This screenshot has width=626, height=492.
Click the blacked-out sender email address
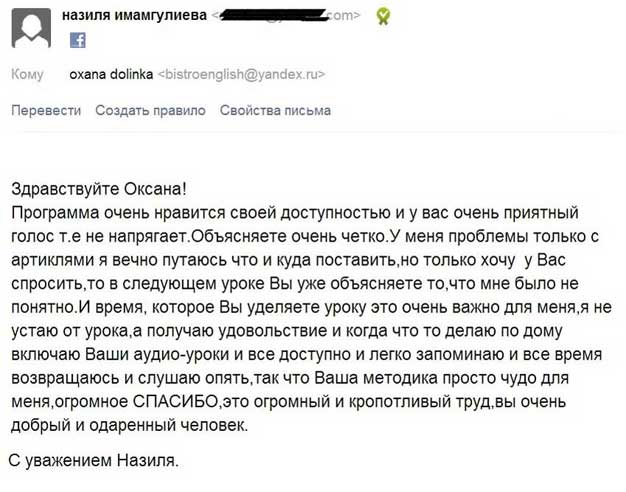tap(286, 16)
